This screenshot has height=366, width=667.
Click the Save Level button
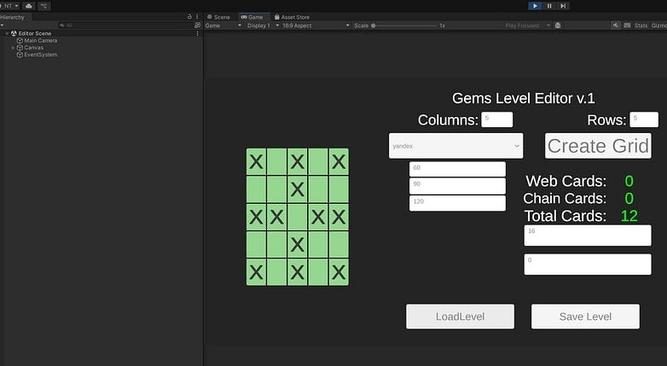coord(585,316)
